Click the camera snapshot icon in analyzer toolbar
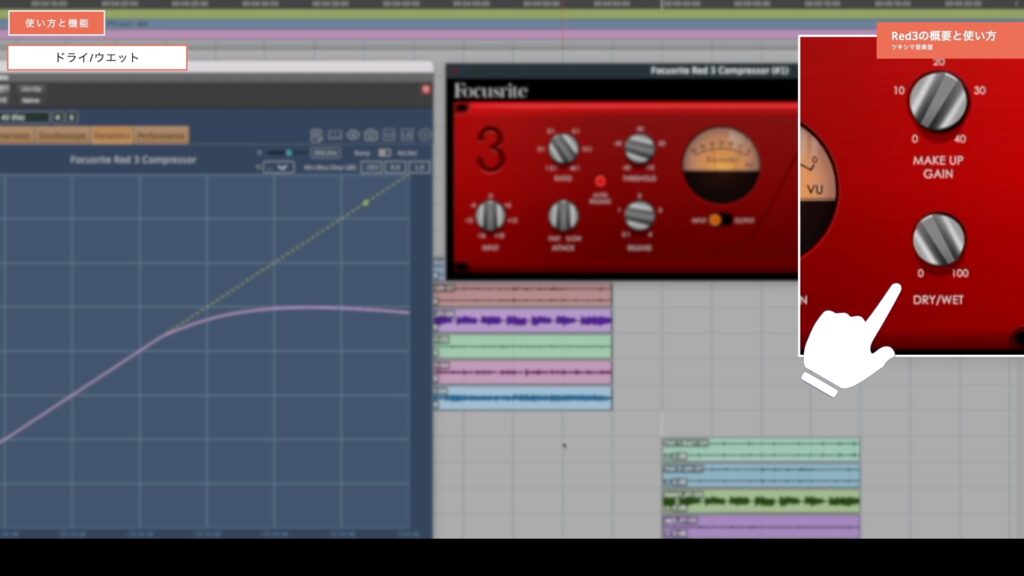Screen dimensions: 1024x576 point(371,135)
